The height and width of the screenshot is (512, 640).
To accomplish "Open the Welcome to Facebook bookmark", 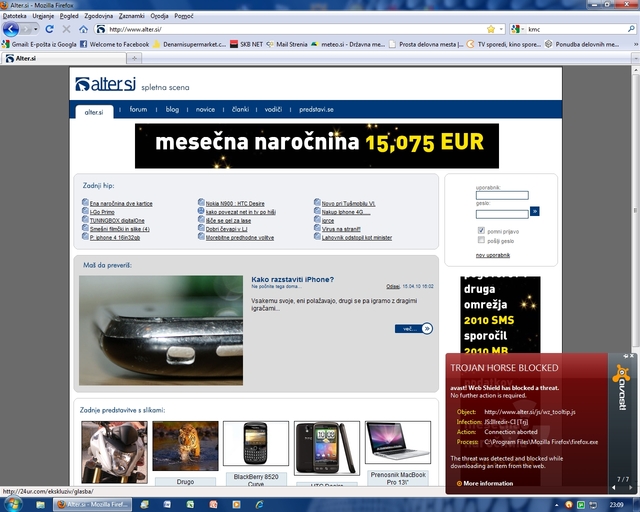I will [114, 44].
